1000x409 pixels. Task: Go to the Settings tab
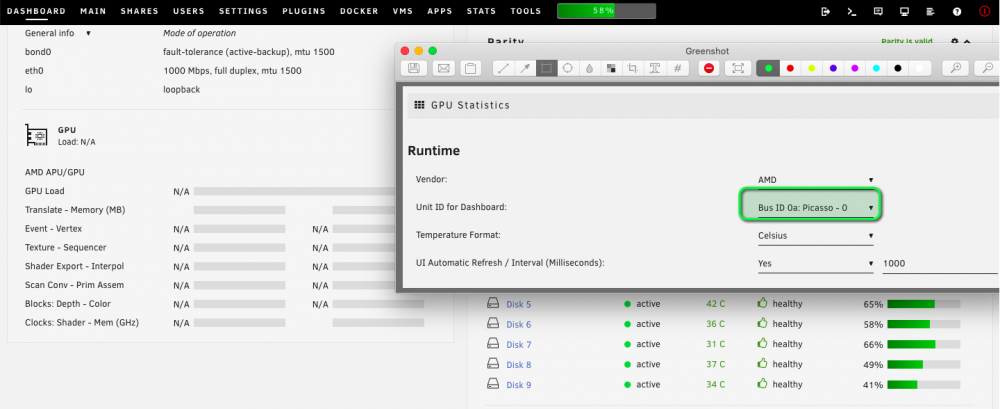[x=244, y=11]
